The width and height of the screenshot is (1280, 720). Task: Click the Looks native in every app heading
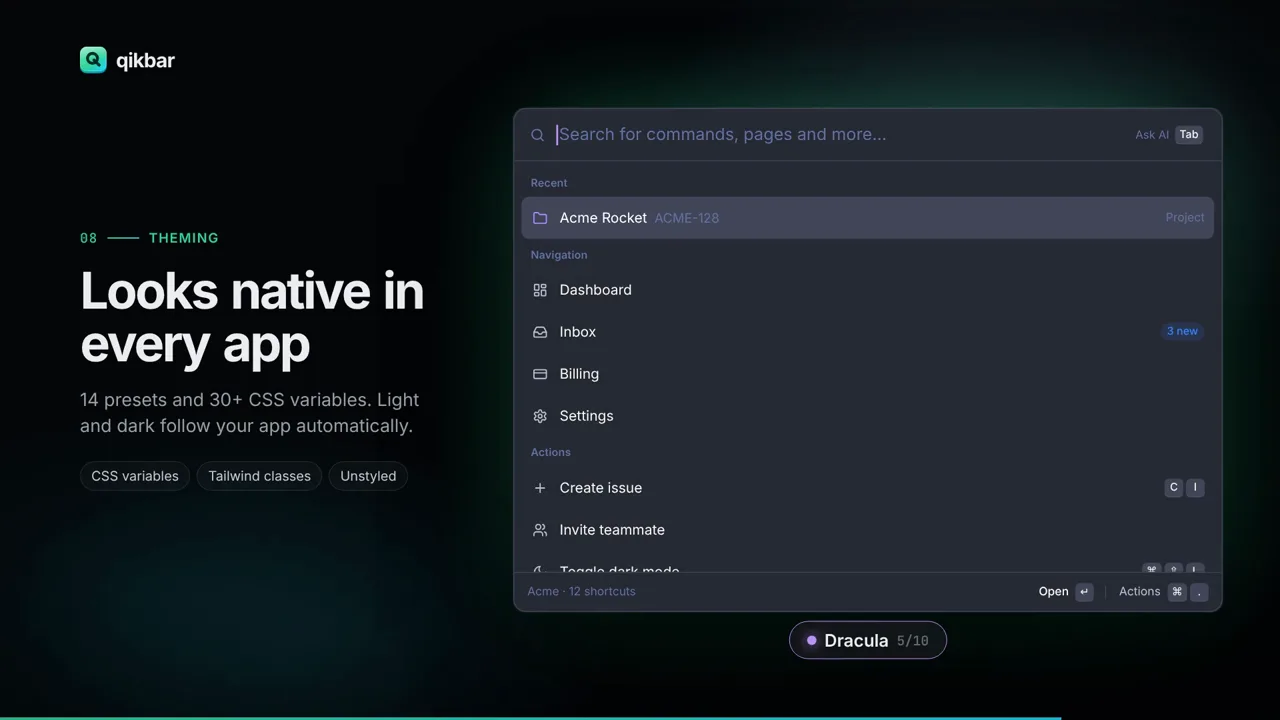click(x=252, y=317)
